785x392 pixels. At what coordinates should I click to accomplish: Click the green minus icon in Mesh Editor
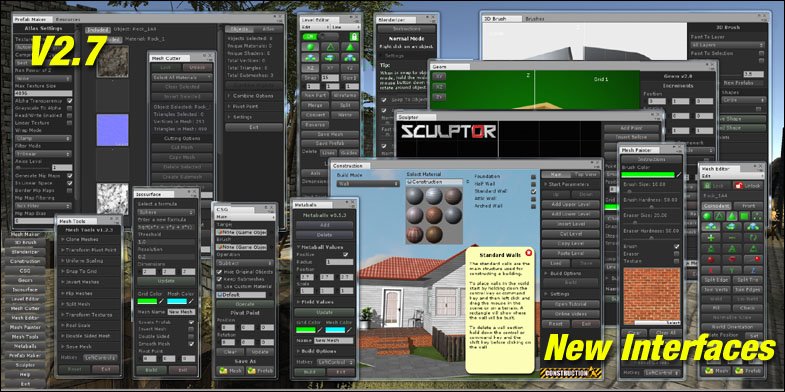732,238
